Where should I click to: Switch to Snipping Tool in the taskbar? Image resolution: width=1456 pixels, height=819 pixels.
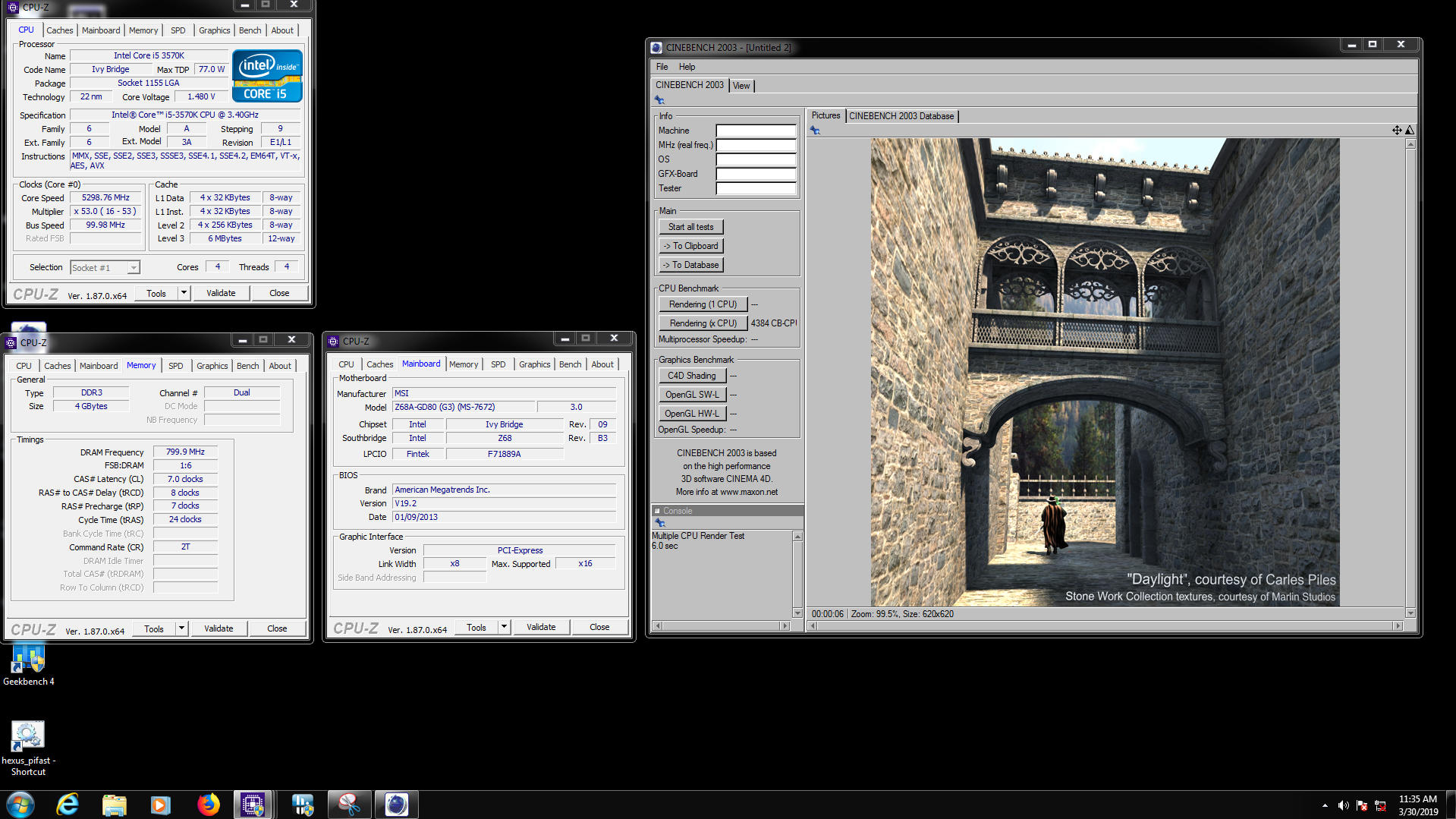click(x=349, y=805)
